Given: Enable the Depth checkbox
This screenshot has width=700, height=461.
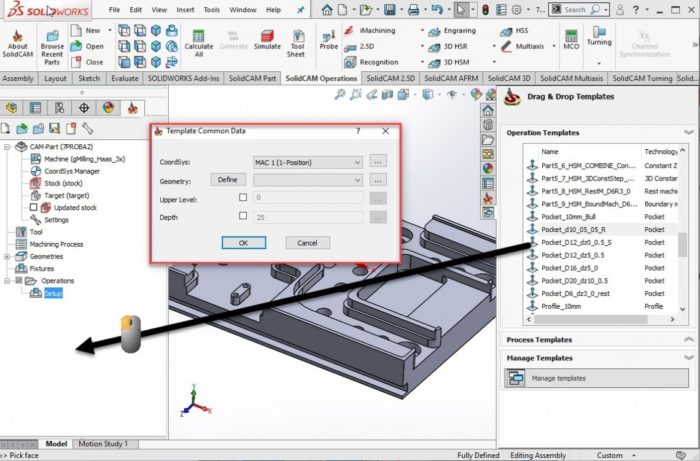Looking at the screenshot, I should (x=243, y=216).
